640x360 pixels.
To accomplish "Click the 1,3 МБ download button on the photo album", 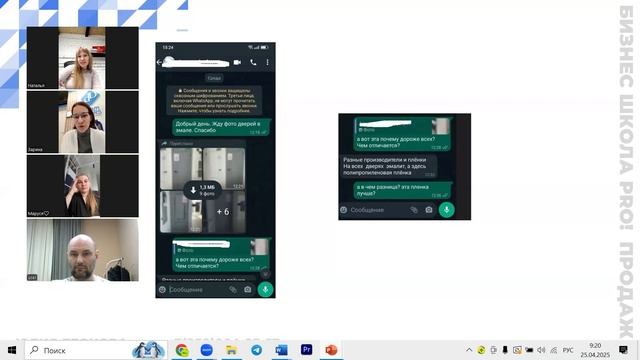I will (x=202, y=190).
